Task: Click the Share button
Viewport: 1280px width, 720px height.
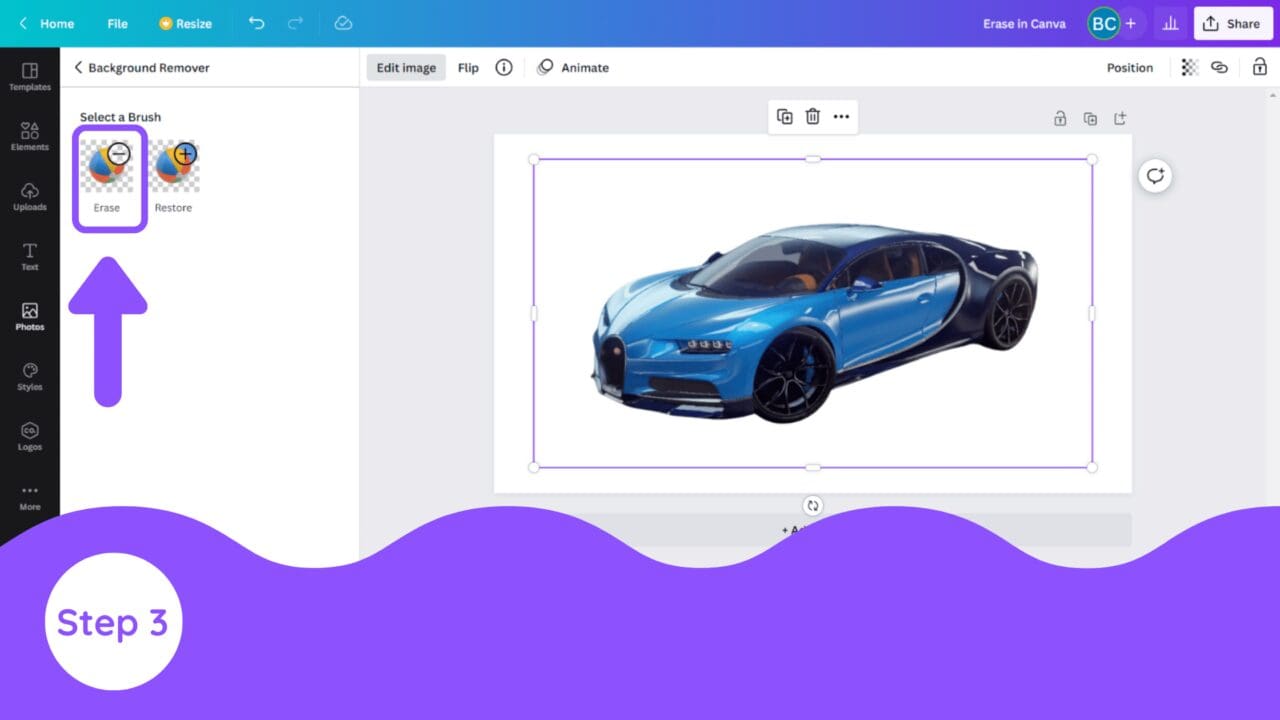Action: (x=1232, y=23)
